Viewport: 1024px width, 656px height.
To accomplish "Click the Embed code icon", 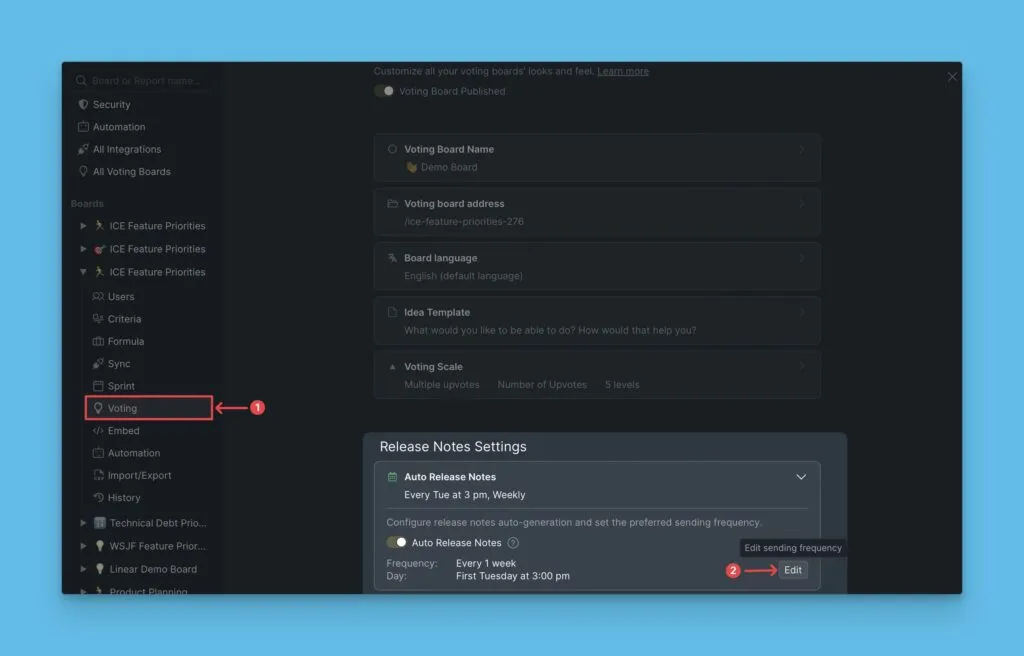I will click(98, 431).
